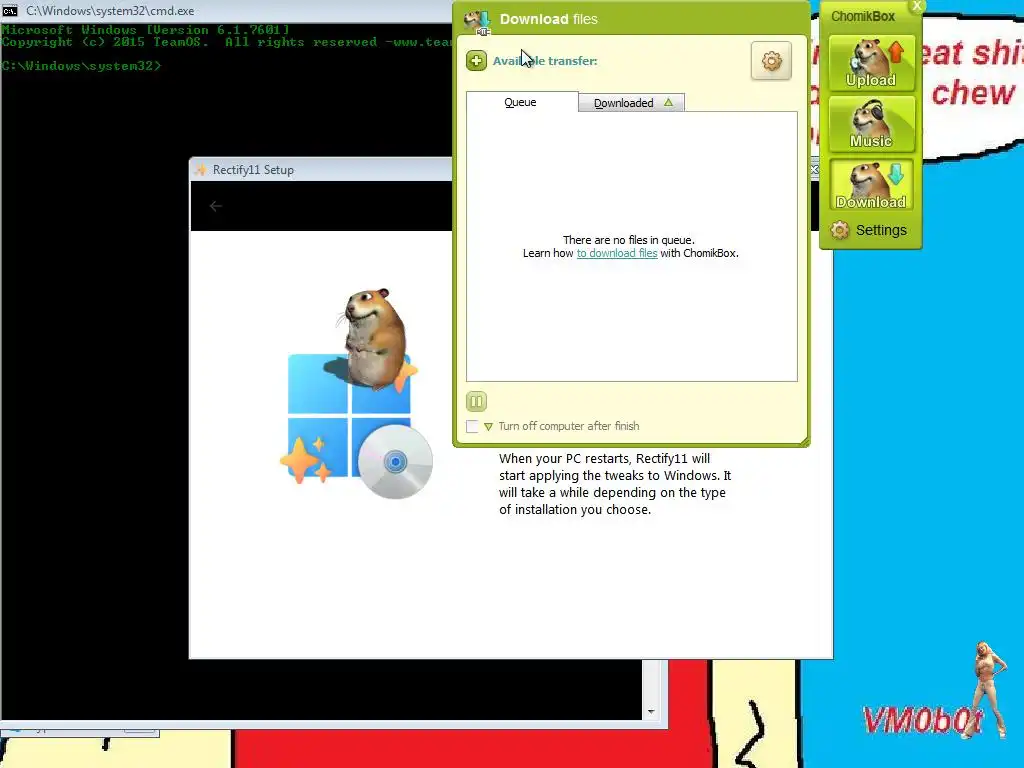This screenshot has width=1024, height=768.
Task: Click the arrow icon on Downloaded tab
Action: [668, 103]
